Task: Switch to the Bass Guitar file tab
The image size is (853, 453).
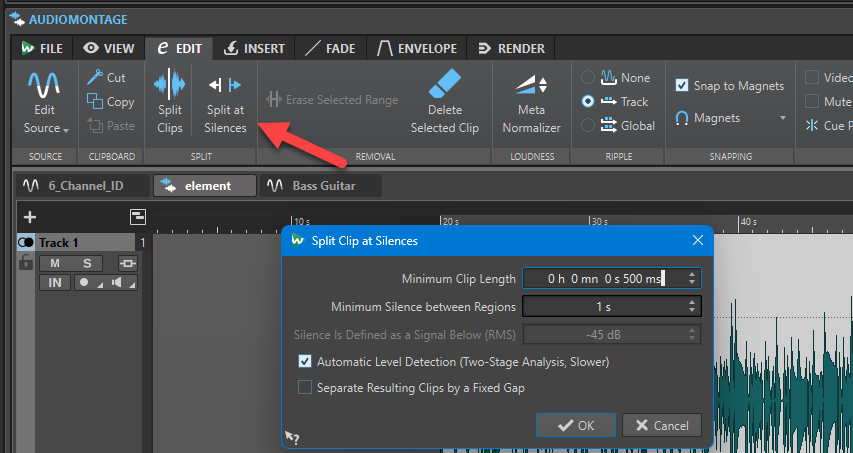Action: 321,186
